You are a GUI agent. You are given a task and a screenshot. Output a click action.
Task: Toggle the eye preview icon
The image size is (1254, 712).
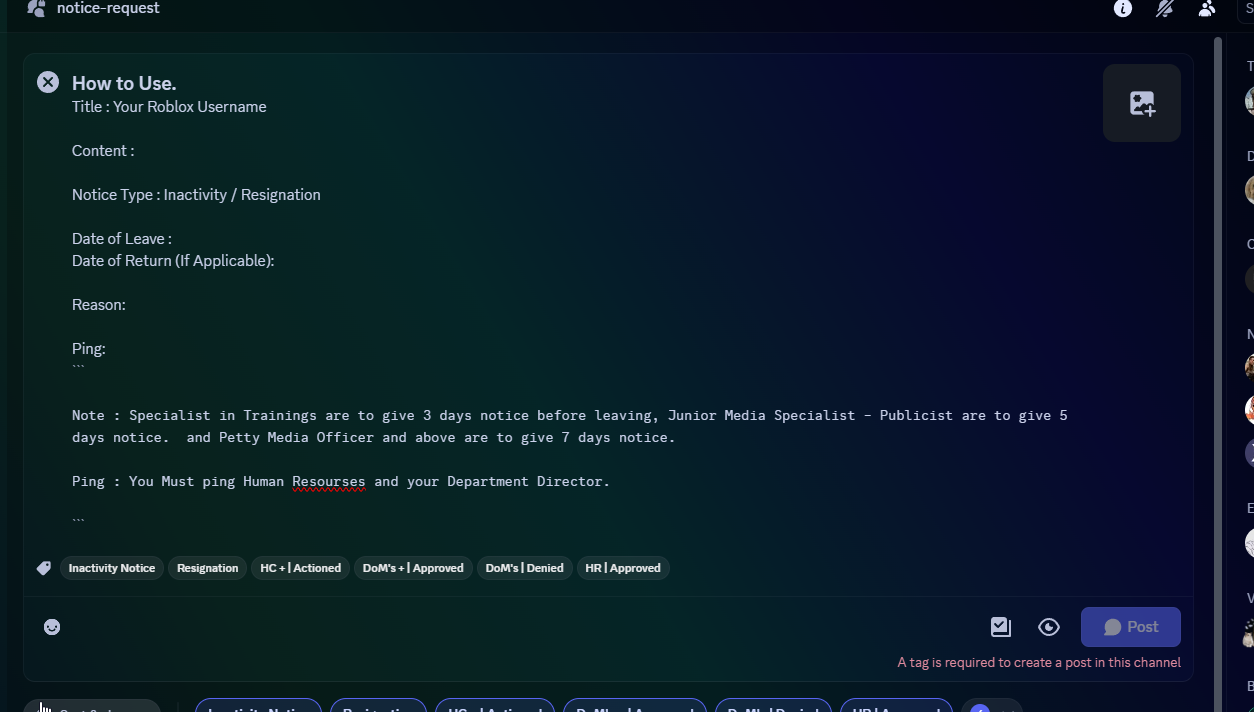[1049, 627]
